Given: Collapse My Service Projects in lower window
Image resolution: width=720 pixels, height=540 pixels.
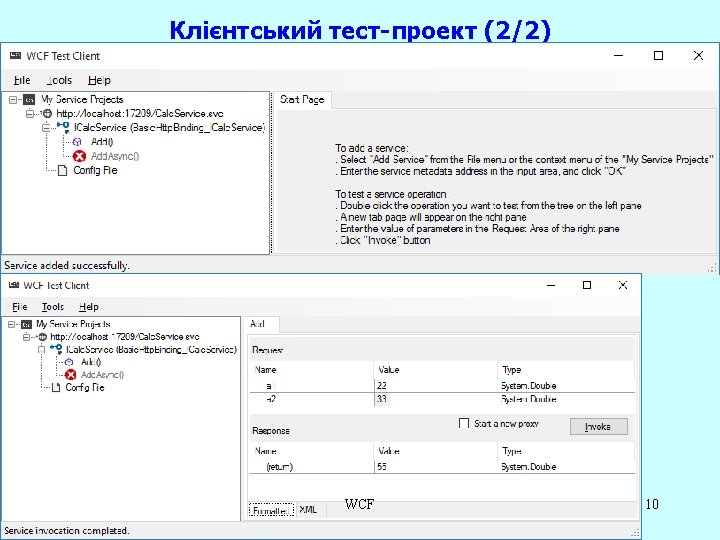Looking at the screenshot, I should pyautogui.click(x=11, y=324).
